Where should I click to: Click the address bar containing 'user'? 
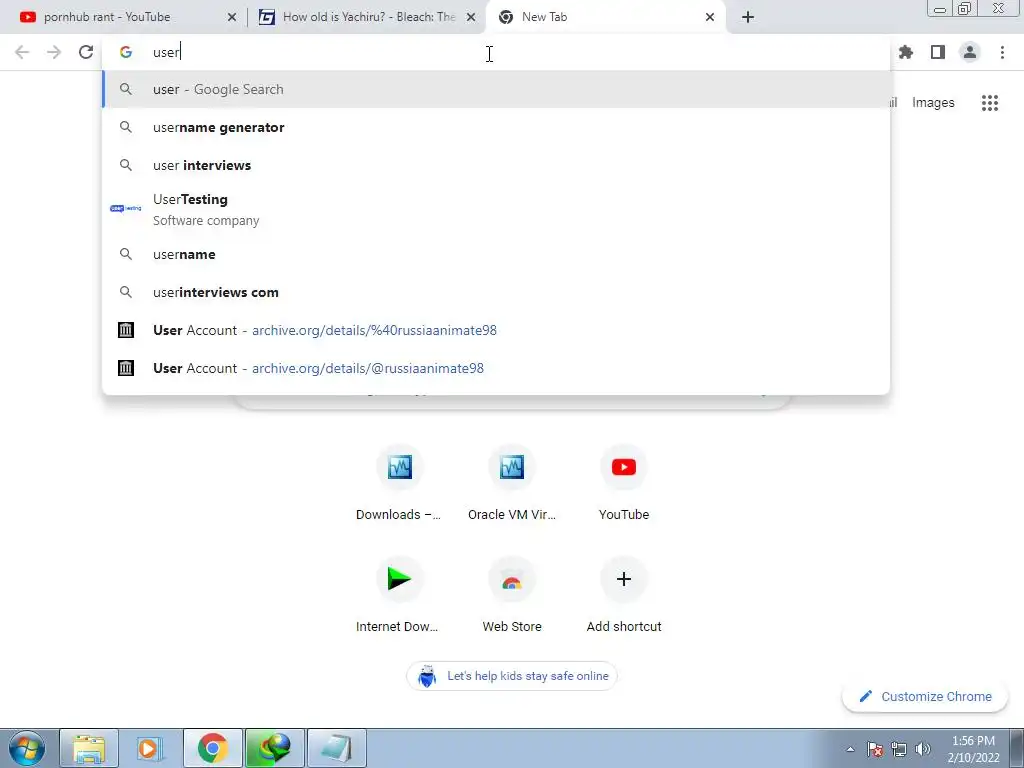(496, 52)
